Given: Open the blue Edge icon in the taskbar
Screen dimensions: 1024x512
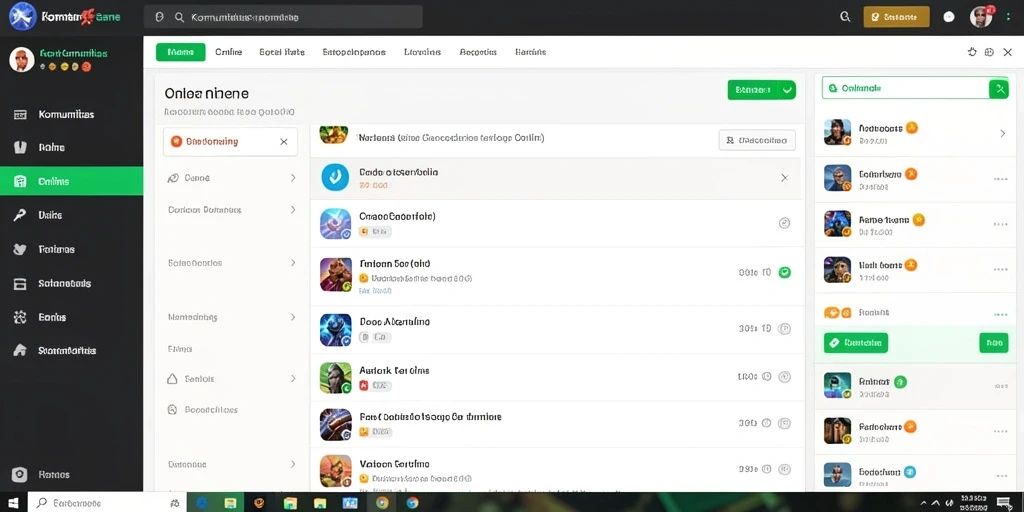Looking at the screenshot, I should (x=201, y=503).
